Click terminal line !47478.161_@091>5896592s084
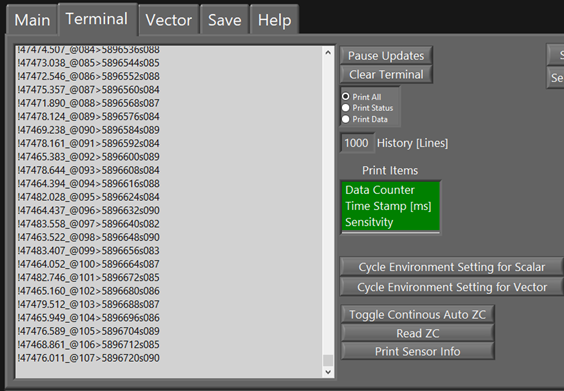The image size is (564, 391). point(88,143)
